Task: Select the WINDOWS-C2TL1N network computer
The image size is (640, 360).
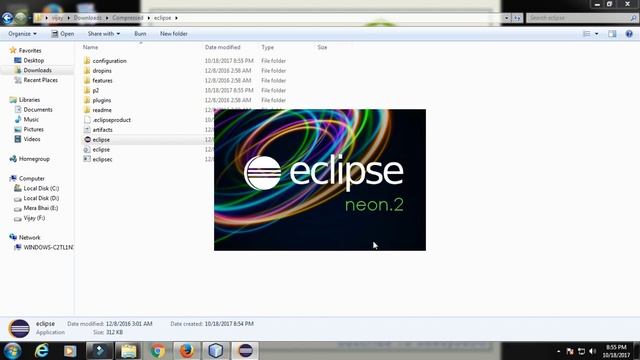Action: point(48,247)
